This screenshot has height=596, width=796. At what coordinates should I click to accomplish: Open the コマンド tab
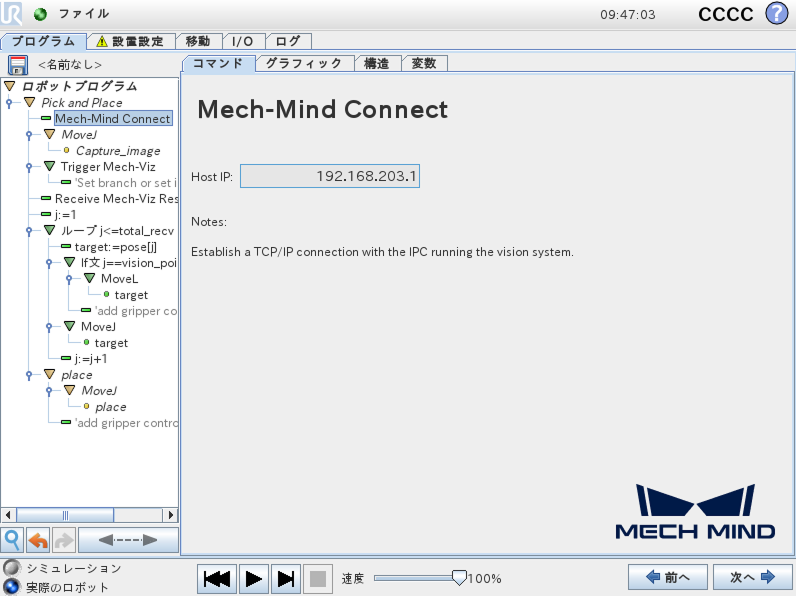218,63
